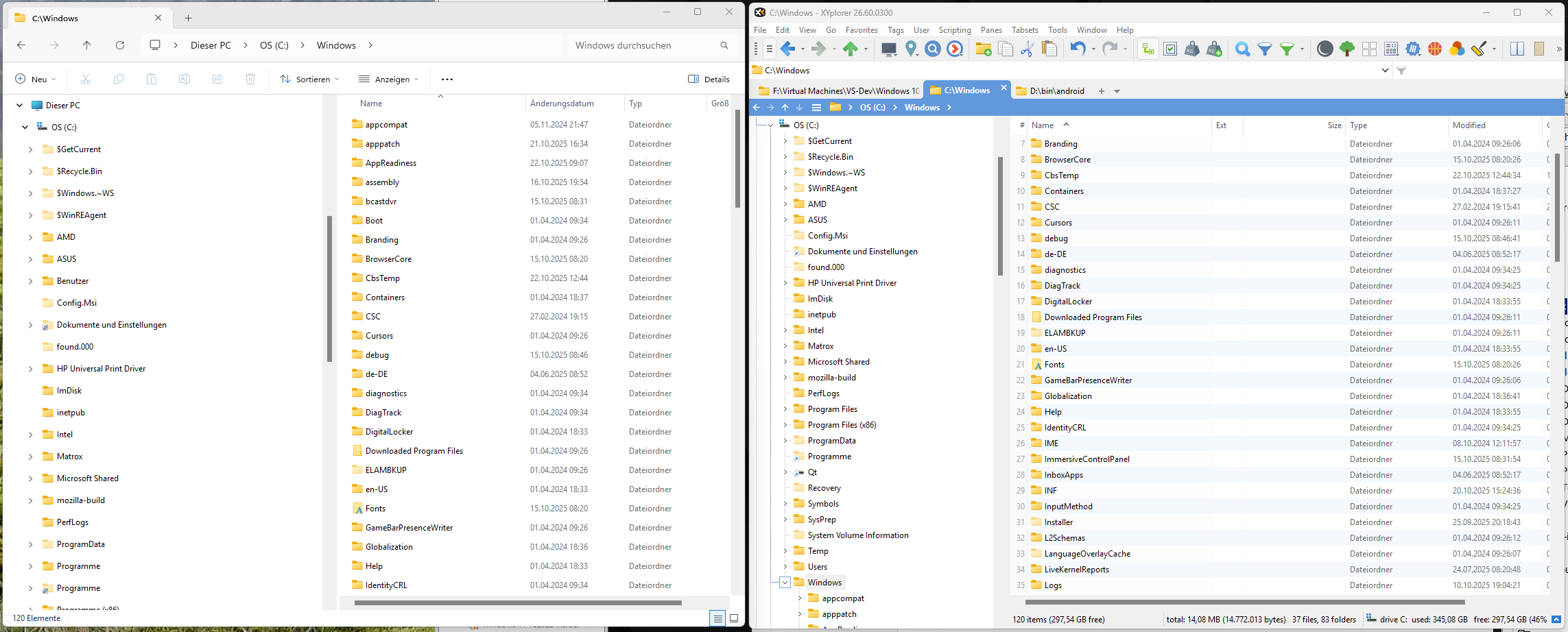
Task: Click the green Up arrow in XYplorer toolbar
Action: [x=851, y=49]
